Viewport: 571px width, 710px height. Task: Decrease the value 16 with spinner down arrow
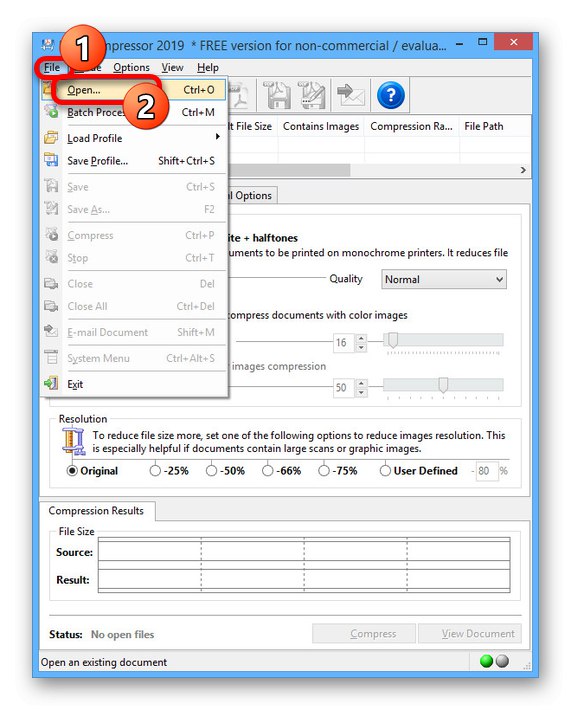(x=361, y=347)
